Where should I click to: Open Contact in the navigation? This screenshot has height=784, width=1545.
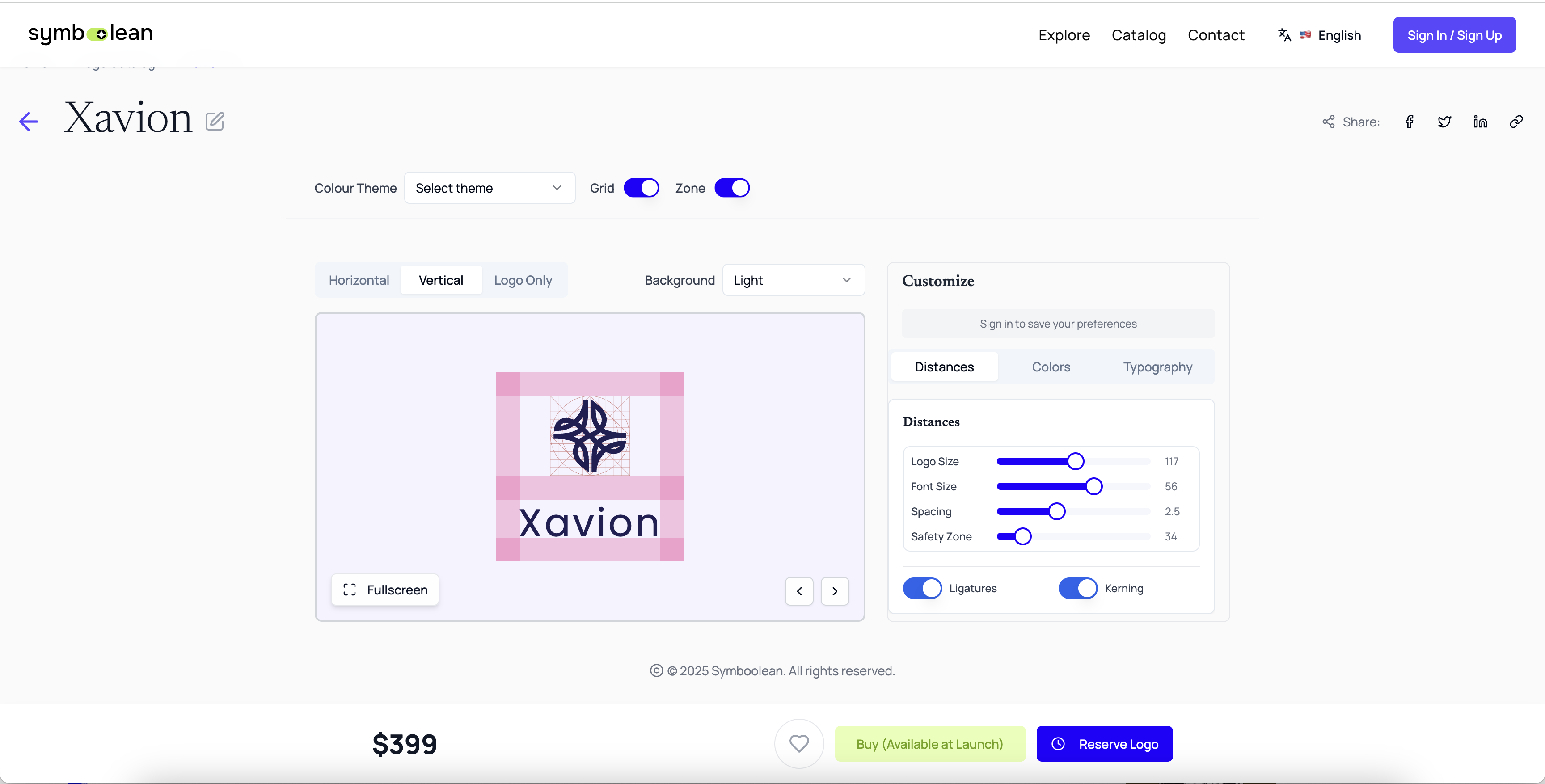click(1216, 35)
